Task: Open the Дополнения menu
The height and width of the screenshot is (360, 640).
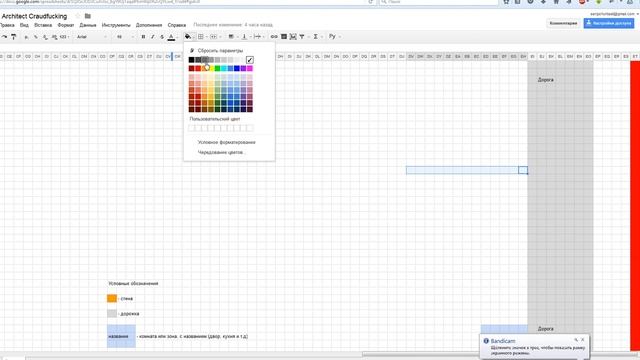Action: [149, 25]
